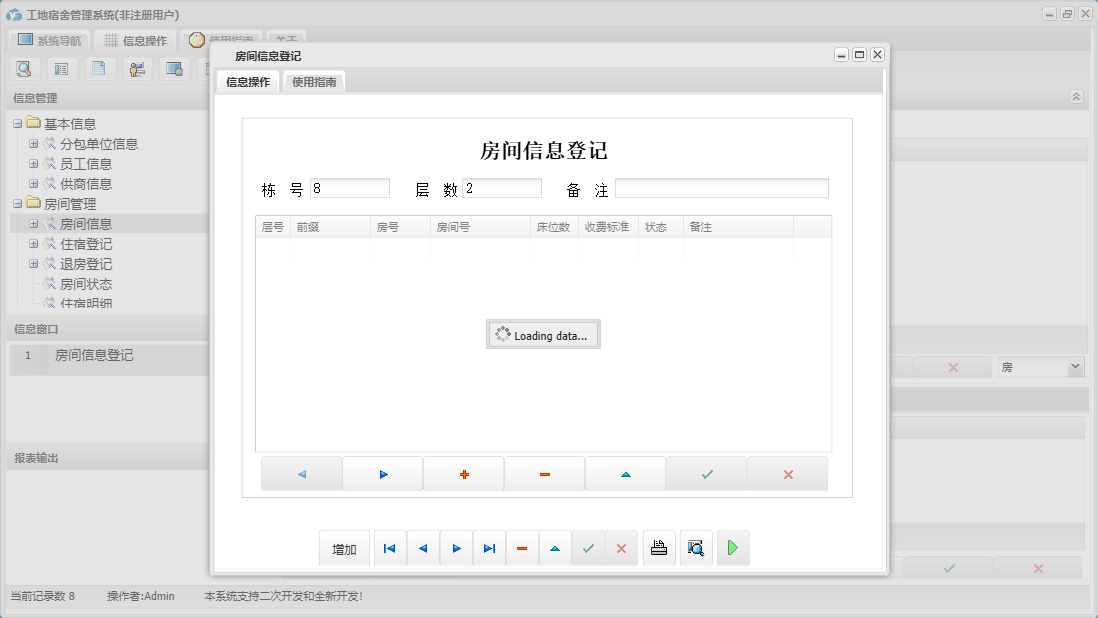Click the printer icon in bottom toolbar
Image resolution: width=1098 pixels, height=618 pixels.
(x=659, y=548)
